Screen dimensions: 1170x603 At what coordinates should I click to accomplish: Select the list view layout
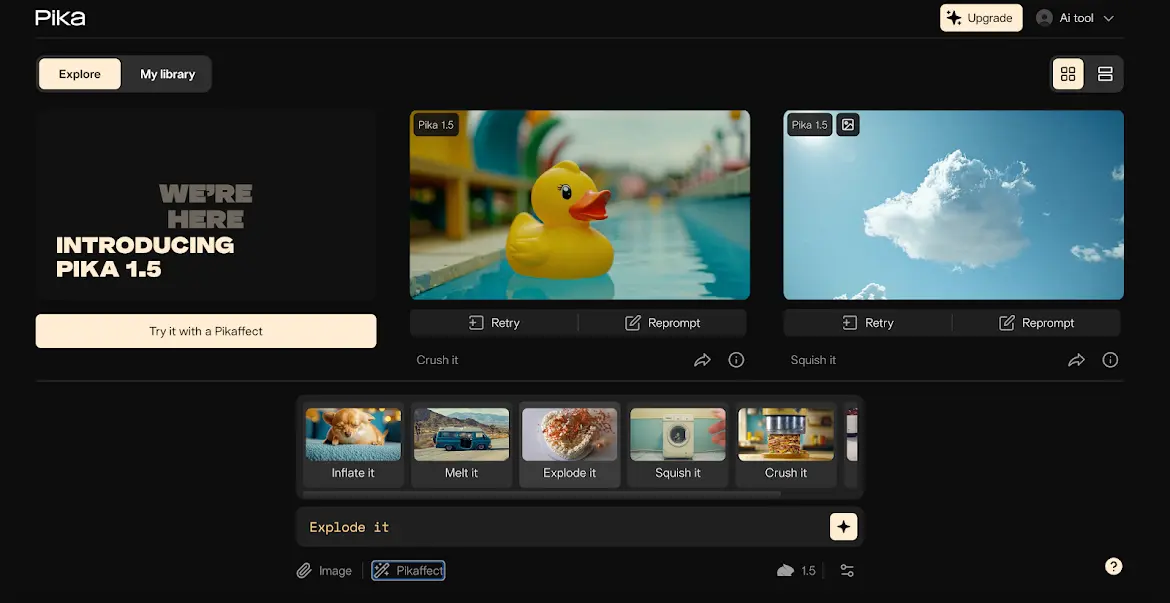[1105, 74]
